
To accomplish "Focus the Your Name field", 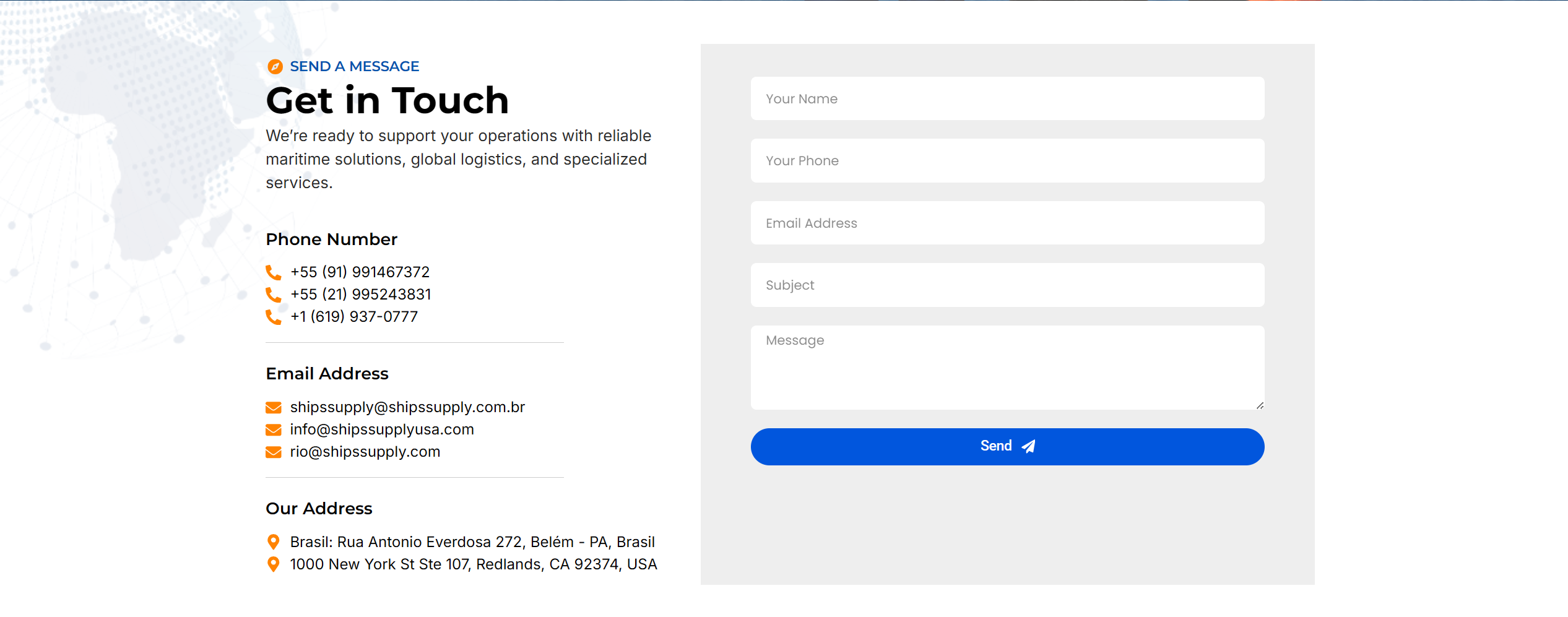I will tap(1007, 98).
